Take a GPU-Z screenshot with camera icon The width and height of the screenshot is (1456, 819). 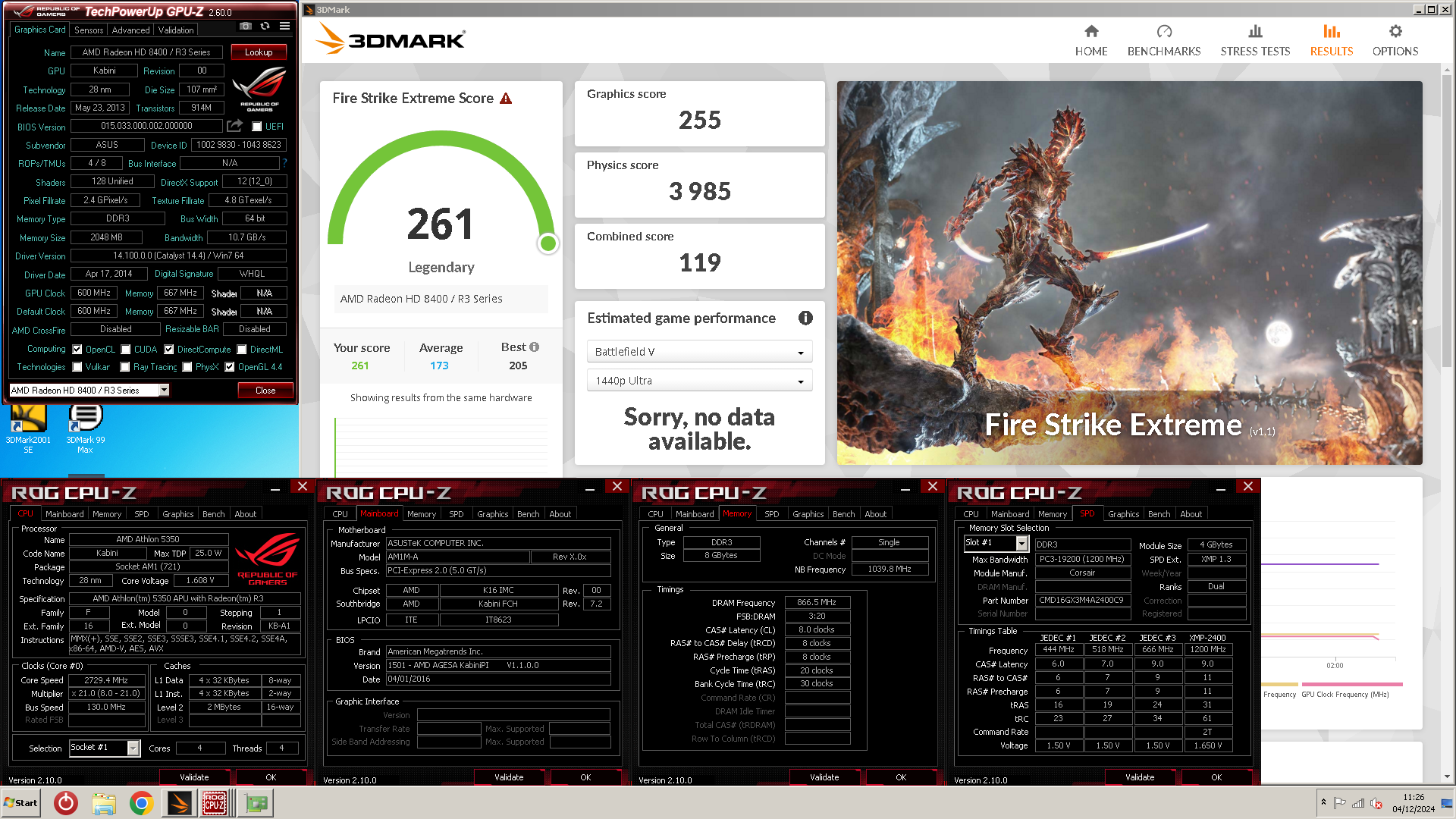(x=245, y=27)
